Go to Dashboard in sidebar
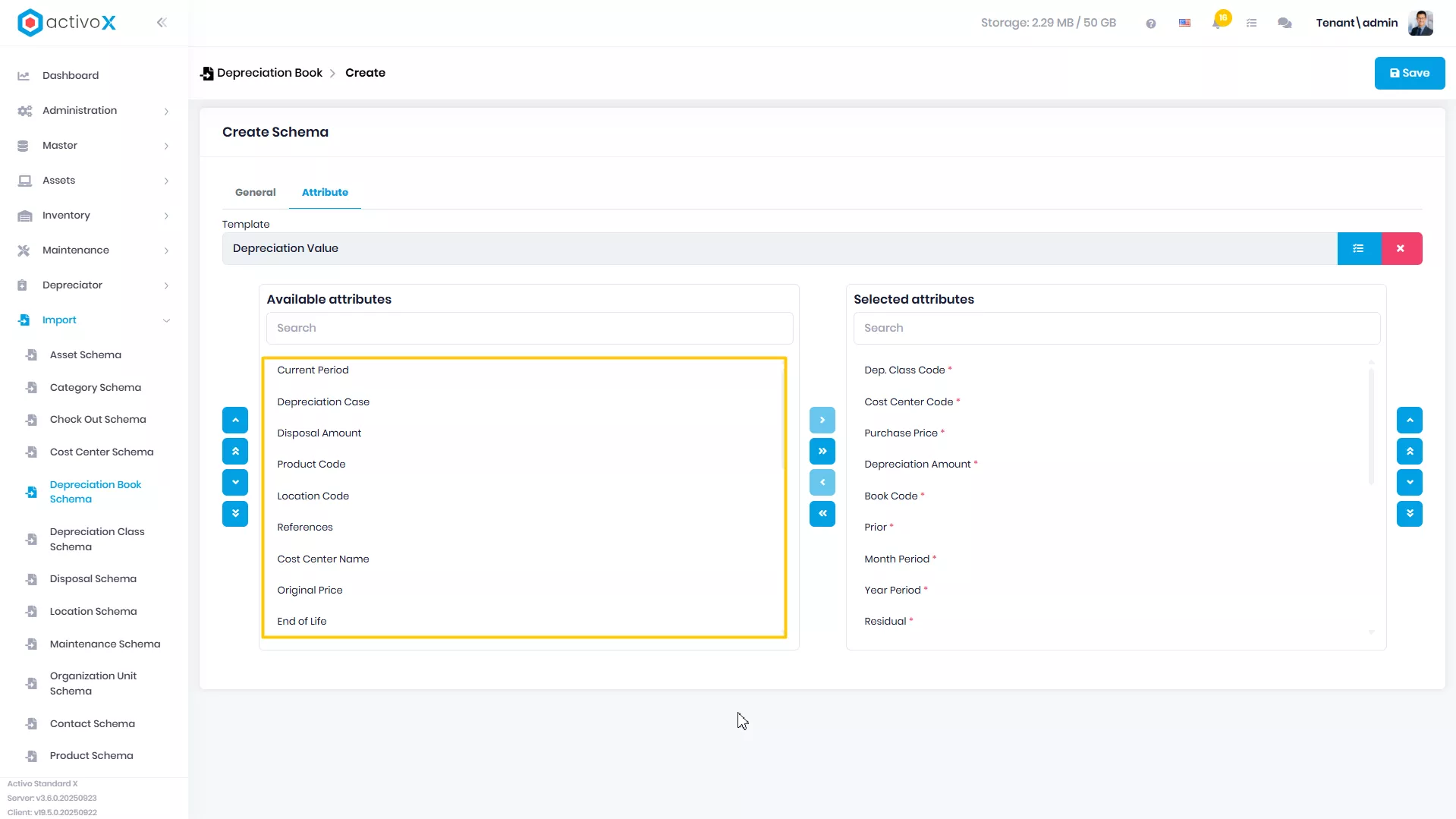The width and height of the screenshot is (1456, 819). coord(71,75)
